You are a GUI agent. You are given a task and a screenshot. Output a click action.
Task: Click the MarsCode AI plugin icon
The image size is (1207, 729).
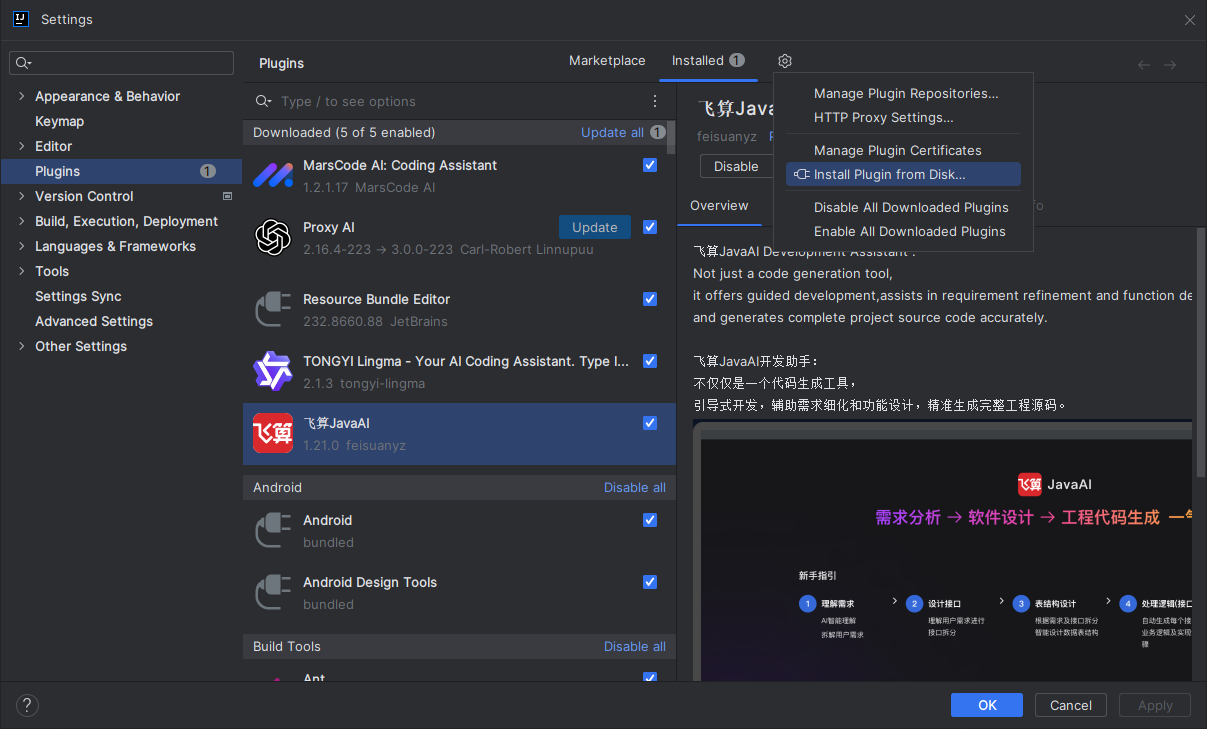tap(272, 175)
